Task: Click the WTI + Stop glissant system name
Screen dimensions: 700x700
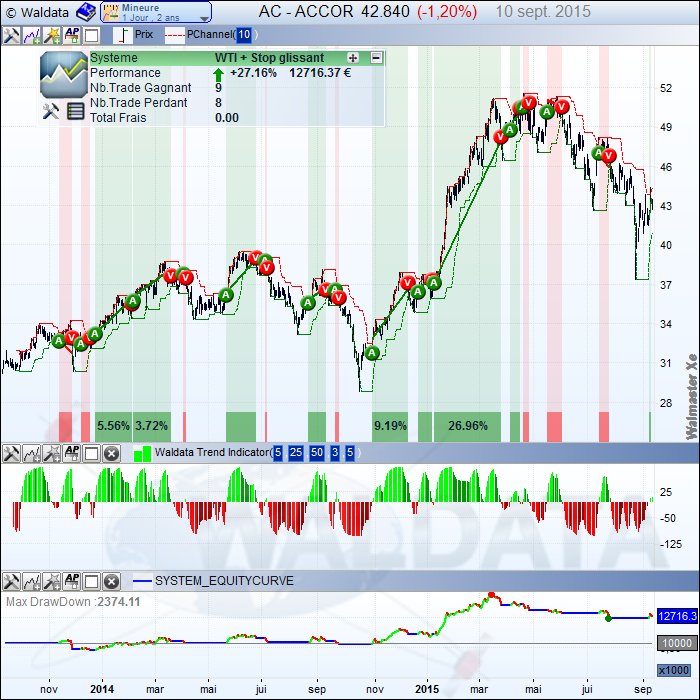Action: [269, 58]
